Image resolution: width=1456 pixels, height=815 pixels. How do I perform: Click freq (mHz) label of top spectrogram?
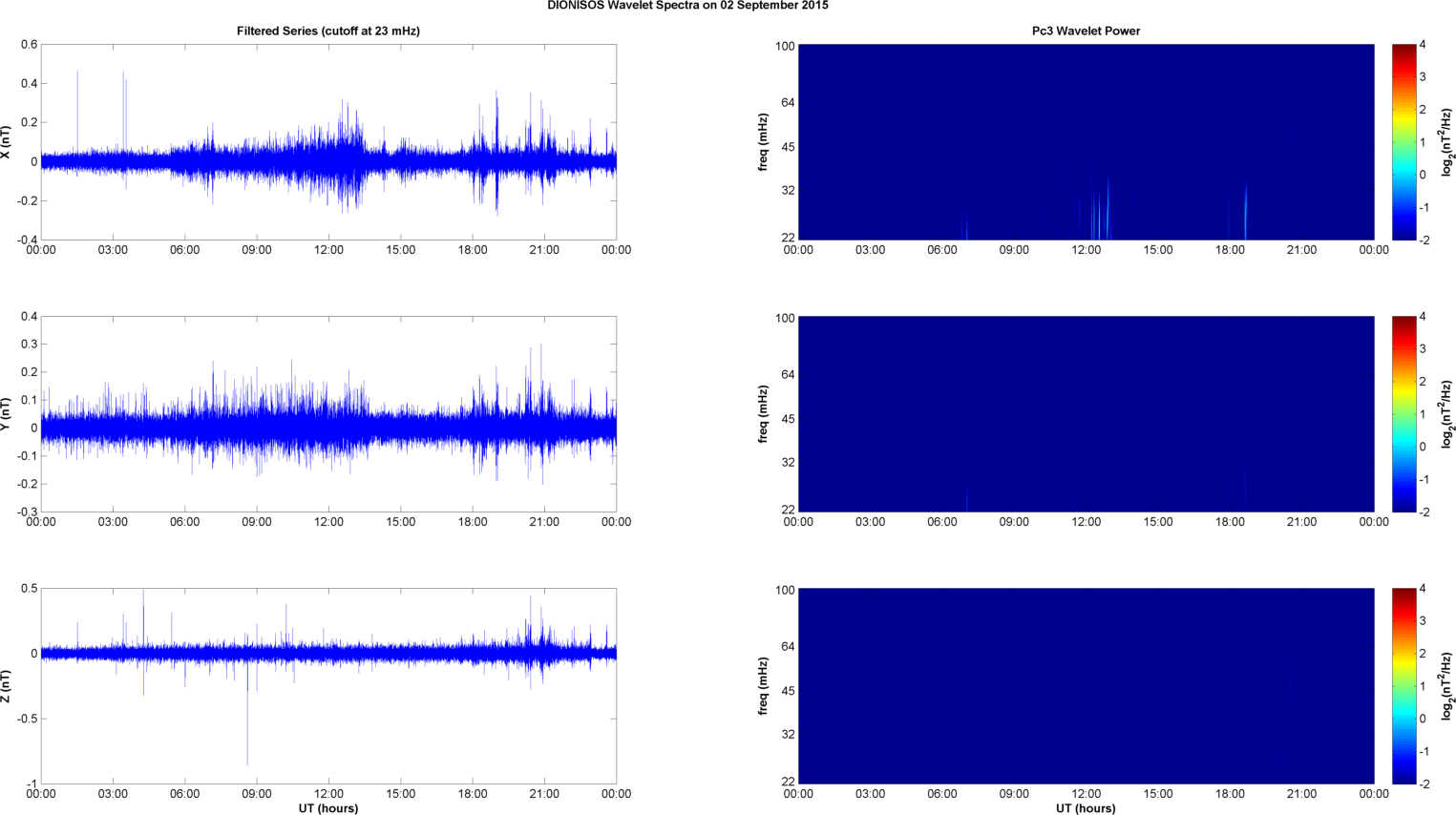coord(764,142)
